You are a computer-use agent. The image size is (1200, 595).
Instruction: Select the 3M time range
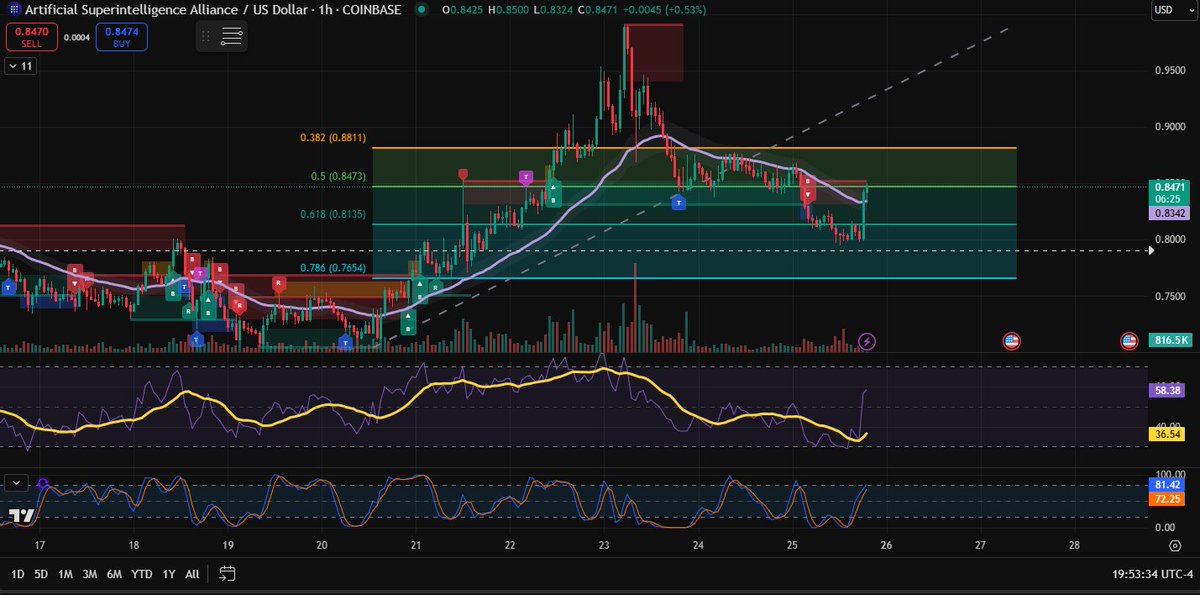tap(91, 574)
